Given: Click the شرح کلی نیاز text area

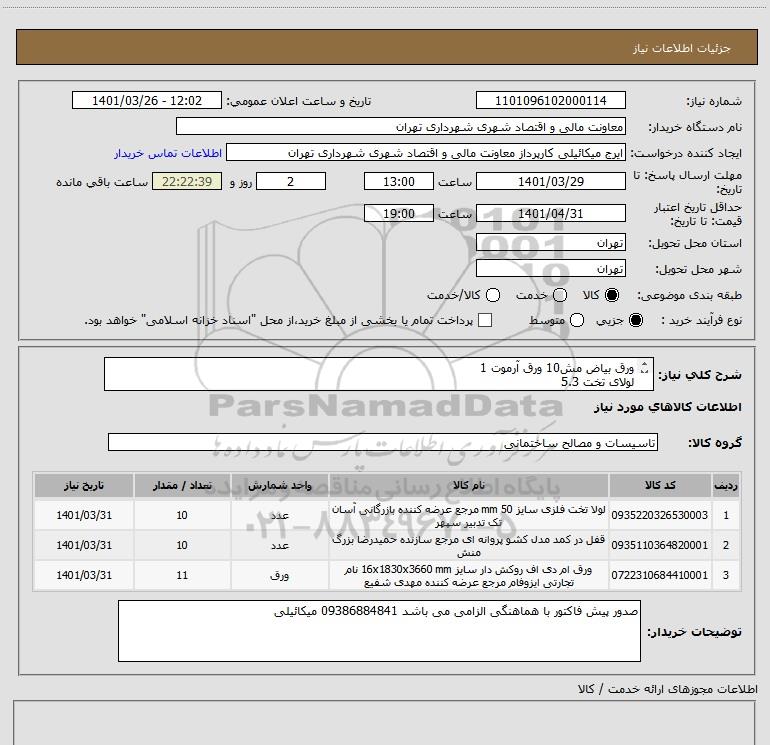Looking at the screenshot, I should (x=379, y=374).
